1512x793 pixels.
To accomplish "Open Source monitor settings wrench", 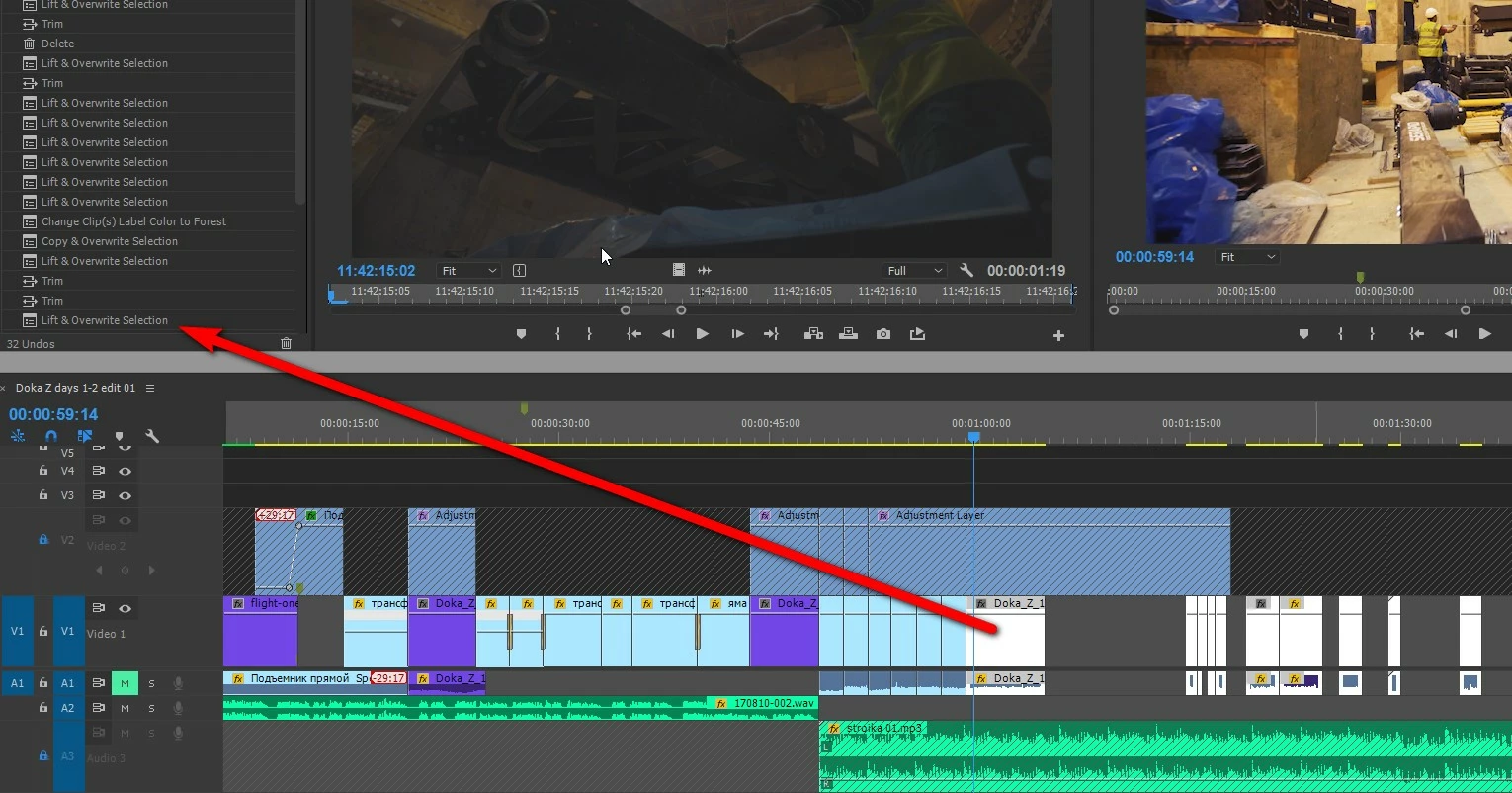I will pyautogui.click(x=966, y=270).
